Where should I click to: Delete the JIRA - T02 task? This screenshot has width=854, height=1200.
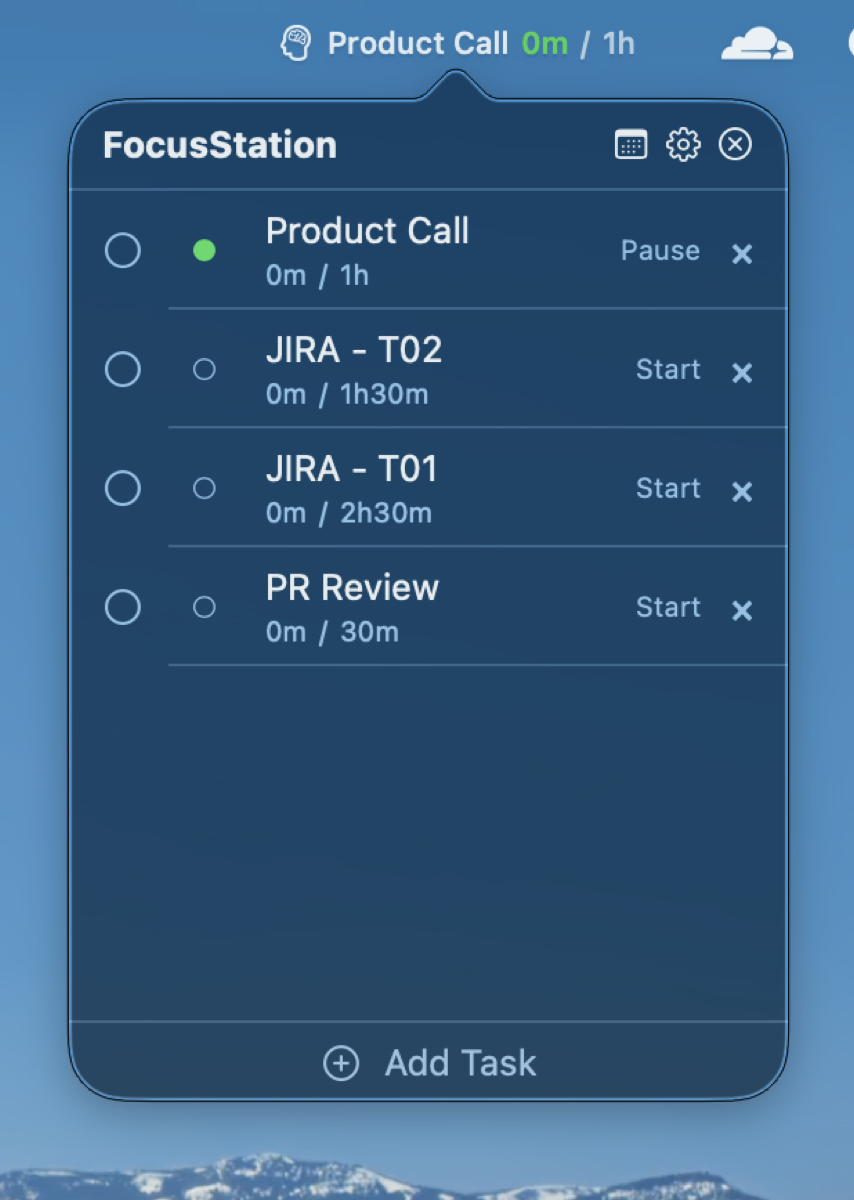(741, 373)
